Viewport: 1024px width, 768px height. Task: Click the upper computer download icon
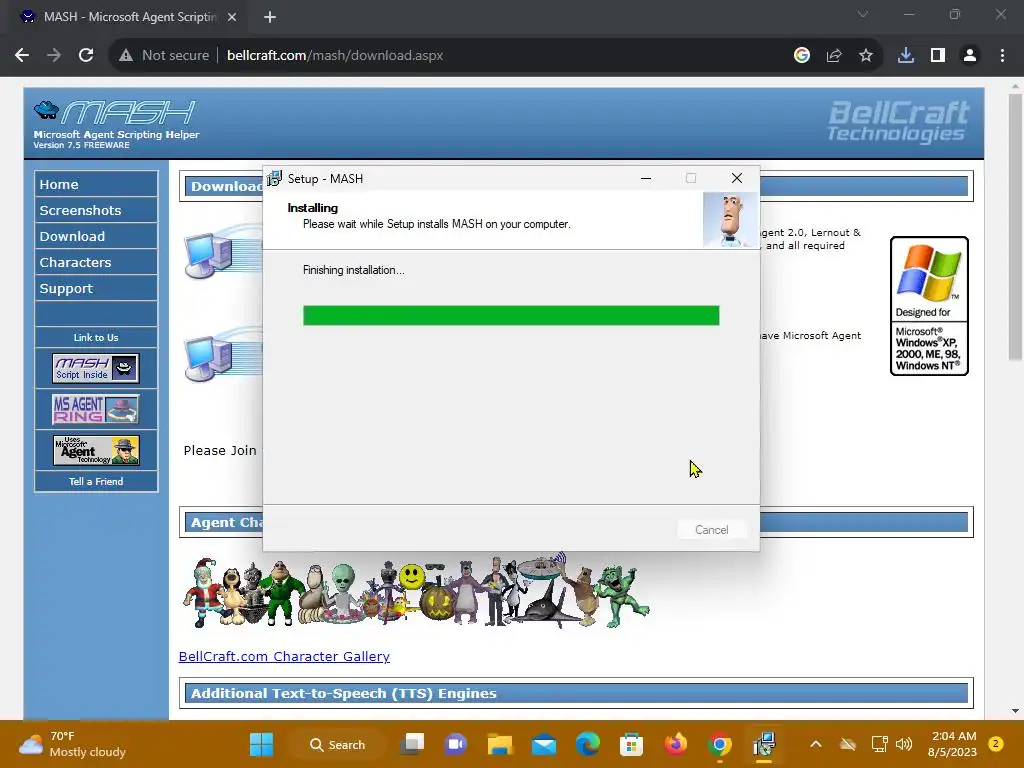pos(222,251)
